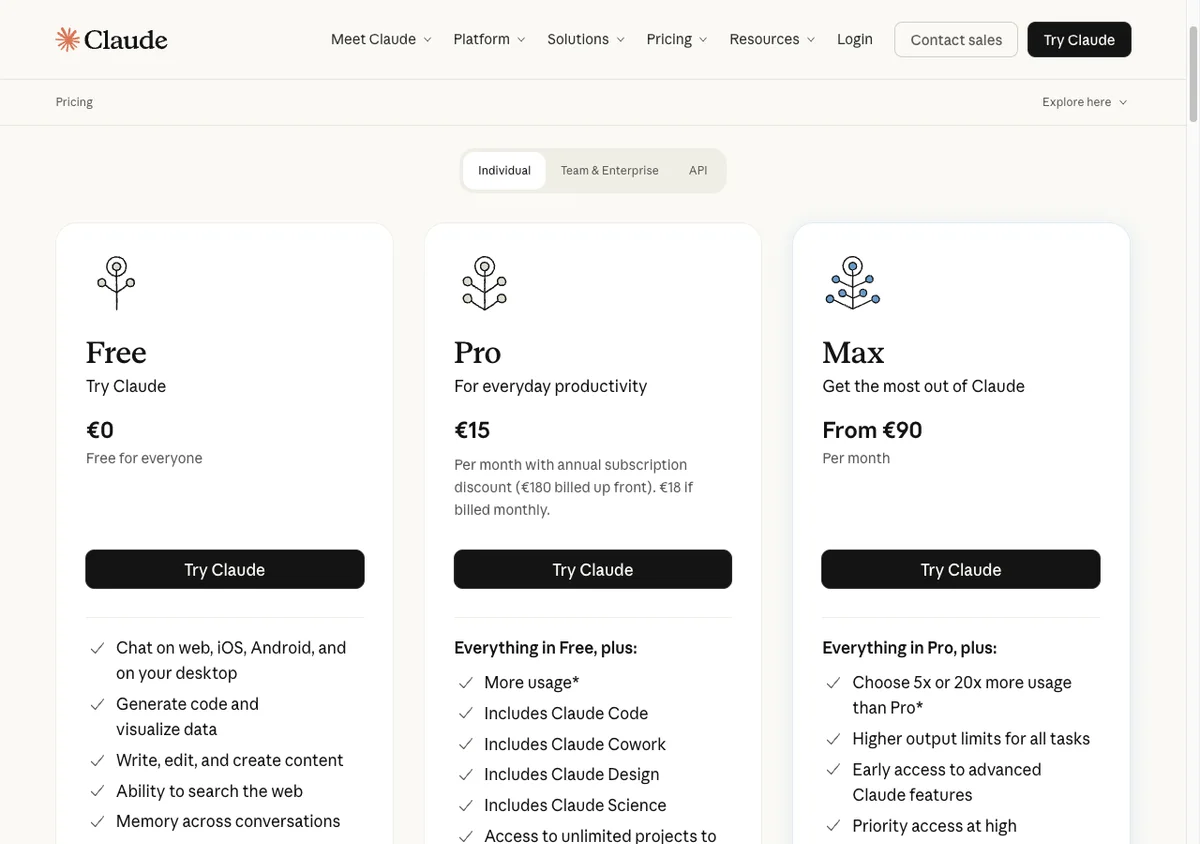Click 'Includes Claude Code' feature
Screen dimensions: 1200x844
click(566, 713)
